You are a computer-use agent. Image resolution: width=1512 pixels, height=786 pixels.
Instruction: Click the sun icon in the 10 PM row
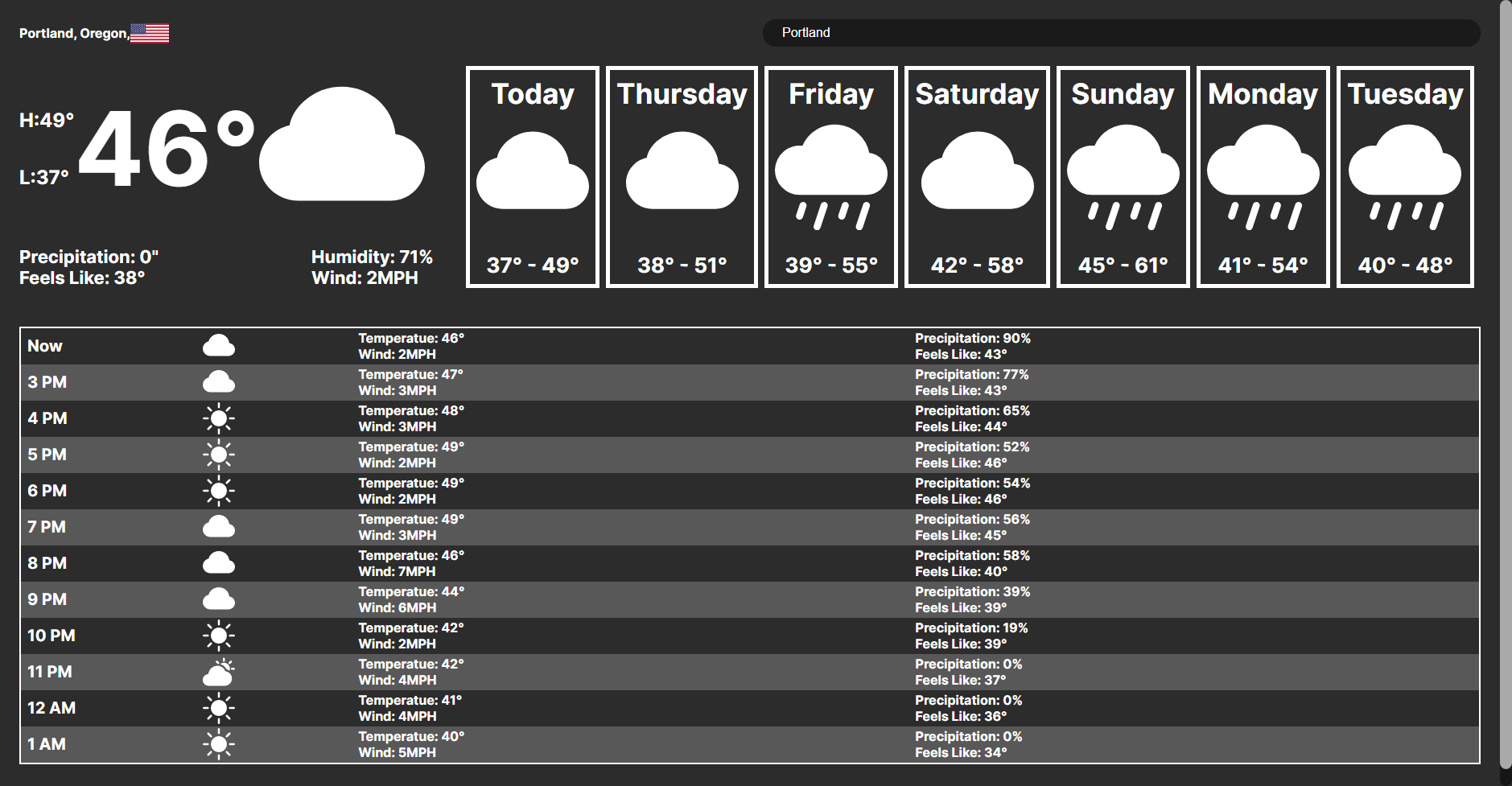coord(219,636)
